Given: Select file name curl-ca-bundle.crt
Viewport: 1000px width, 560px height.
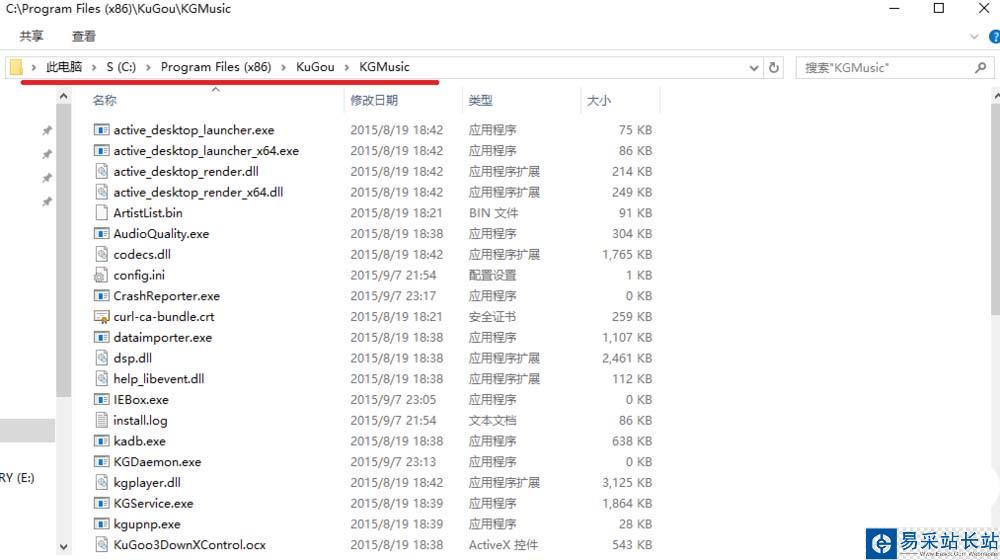Looking at the screenshot, I should coord(164,317).
